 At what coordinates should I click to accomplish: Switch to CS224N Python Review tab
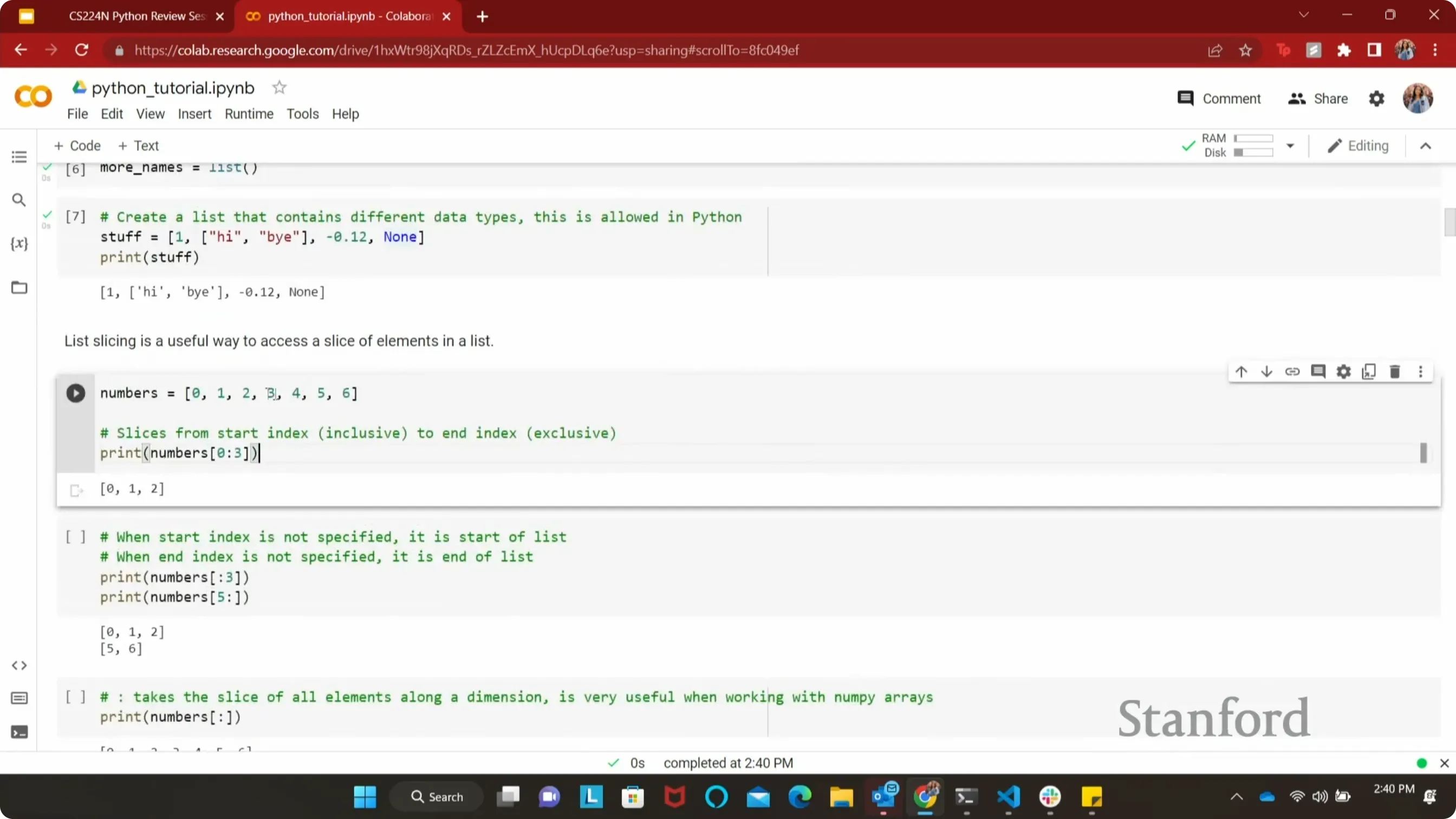click(x=137, y=16)
